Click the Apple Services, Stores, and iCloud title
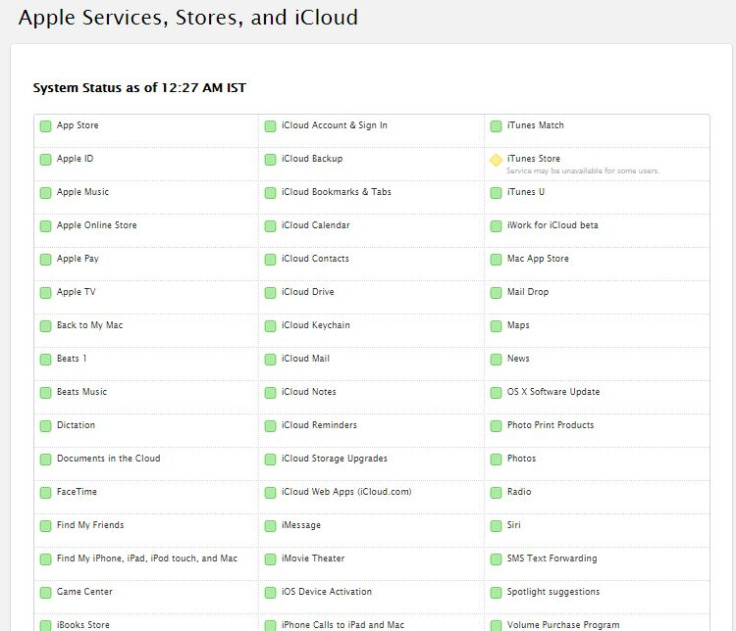The image size is (736, 631). coord(188,18)
